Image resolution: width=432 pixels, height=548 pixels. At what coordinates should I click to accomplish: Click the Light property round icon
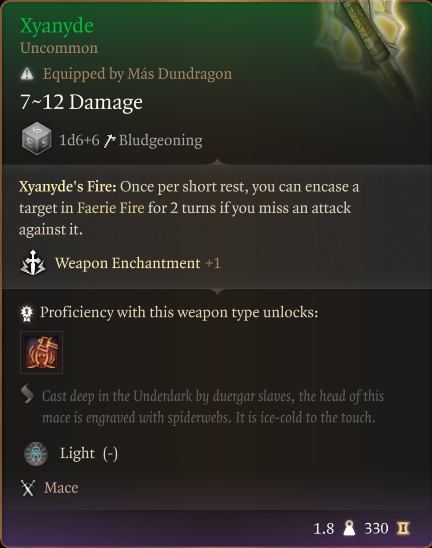pos(36,454)
